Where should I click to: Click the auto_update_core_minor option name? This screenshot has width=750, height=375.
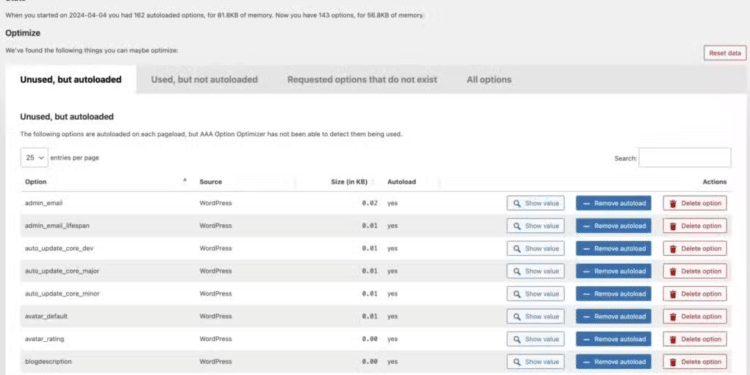62,294
